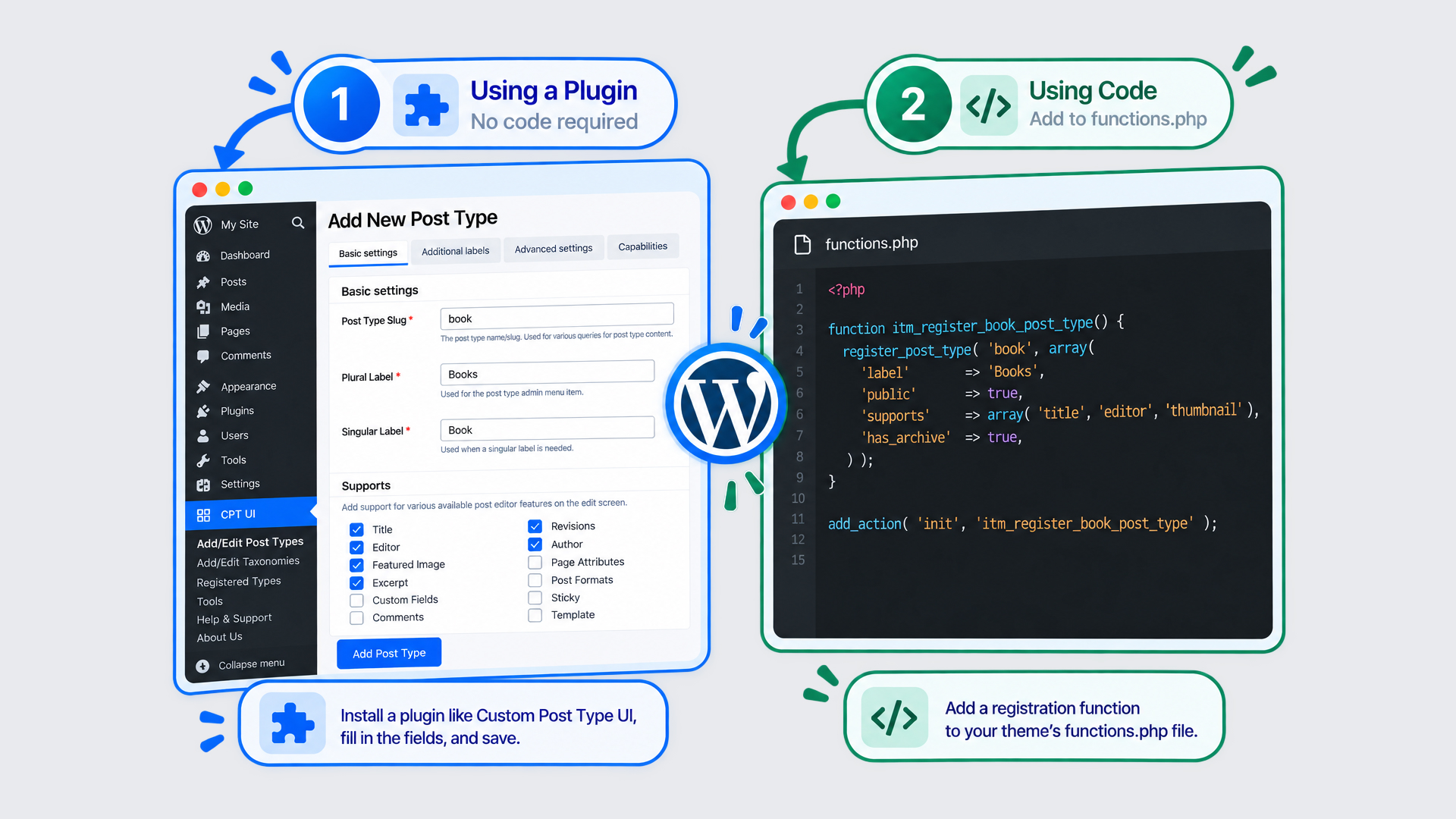The image size is (1456, 819).
Task: Click the functions.php file icon
Action: (x=802, y=244)
